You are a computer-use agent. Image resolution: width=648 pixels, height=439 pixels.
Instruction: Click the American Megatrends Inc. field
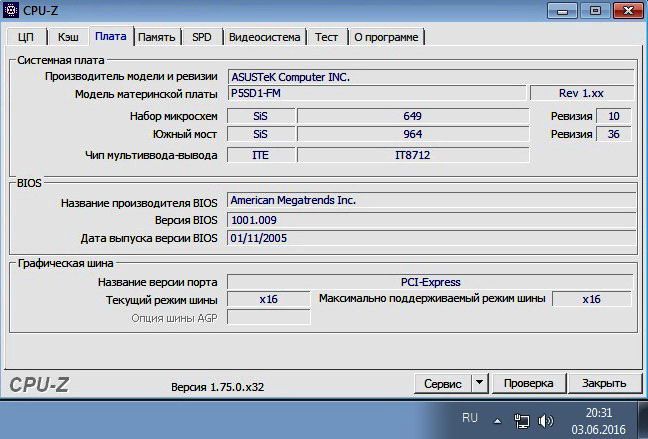(x=431, y=200)
